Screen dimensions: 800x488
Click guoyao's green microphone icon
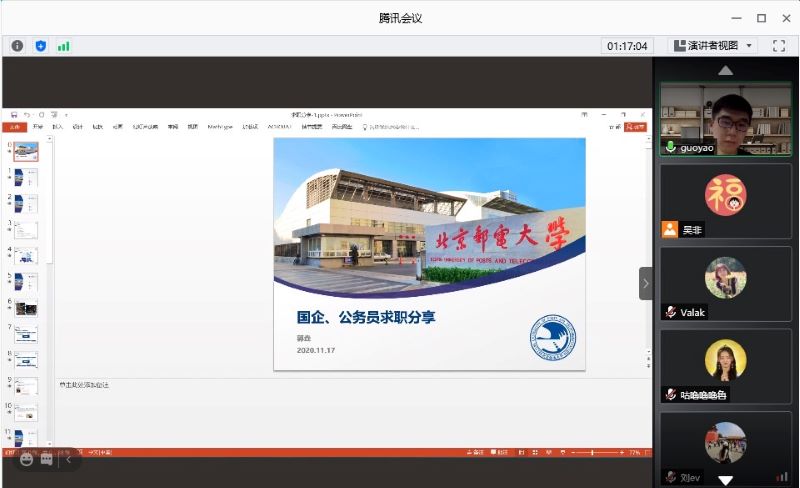671,148
